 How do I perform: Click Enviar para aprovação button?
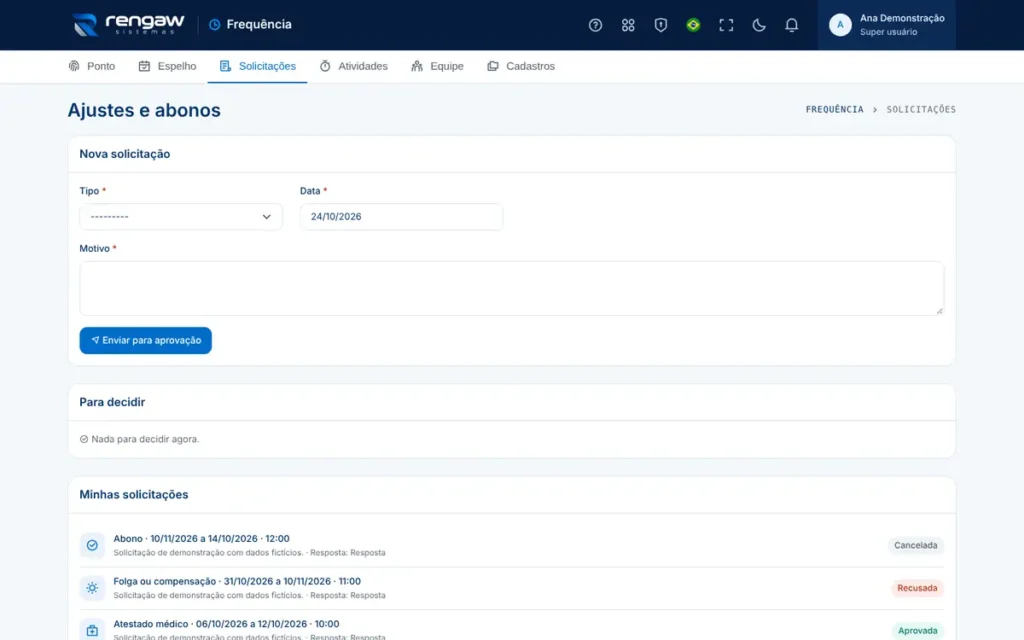[146, 340]
